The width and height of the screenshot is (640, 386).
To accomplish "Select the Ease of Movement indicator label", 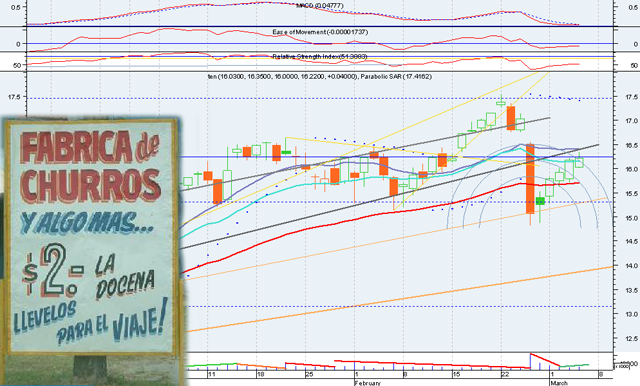I will [x=320, y=32].
